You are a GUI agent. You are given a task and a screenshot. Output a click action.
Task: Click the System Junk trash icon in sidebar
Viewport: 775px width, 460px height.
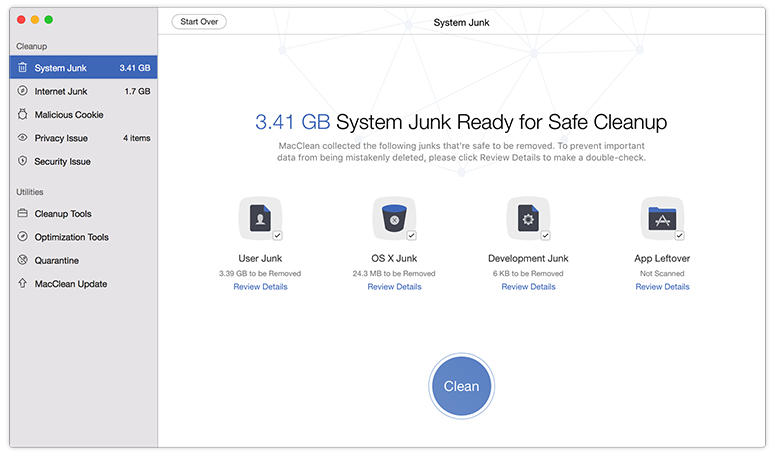tap(22, 67)
